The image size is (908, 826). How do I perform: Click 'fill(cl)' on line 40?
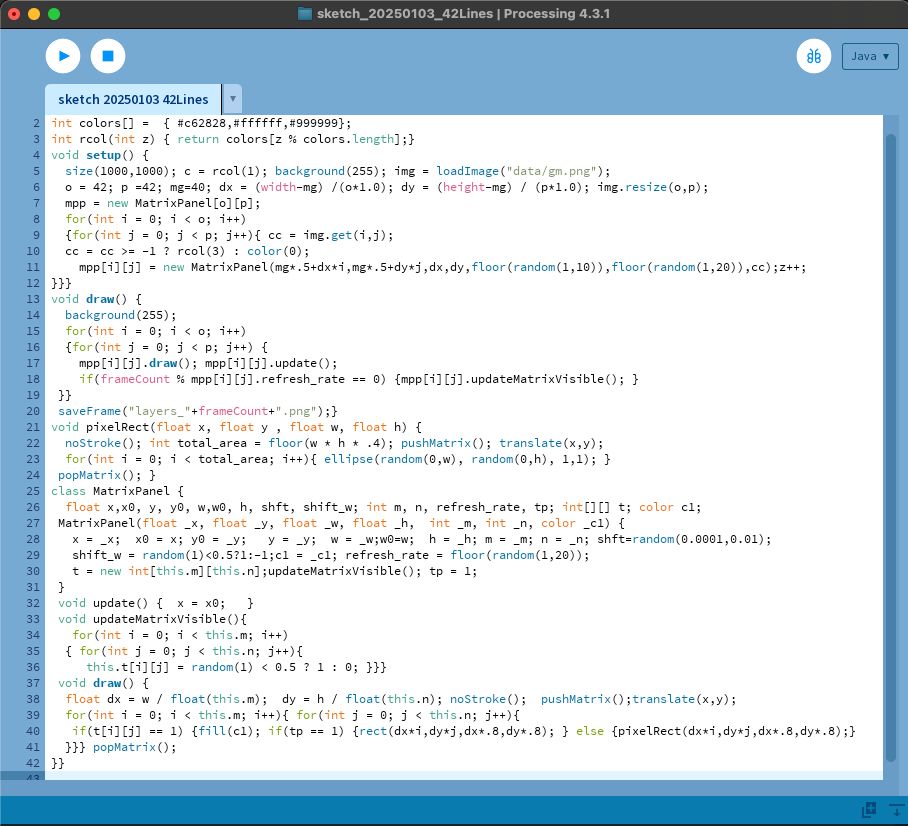click(226, 731)
